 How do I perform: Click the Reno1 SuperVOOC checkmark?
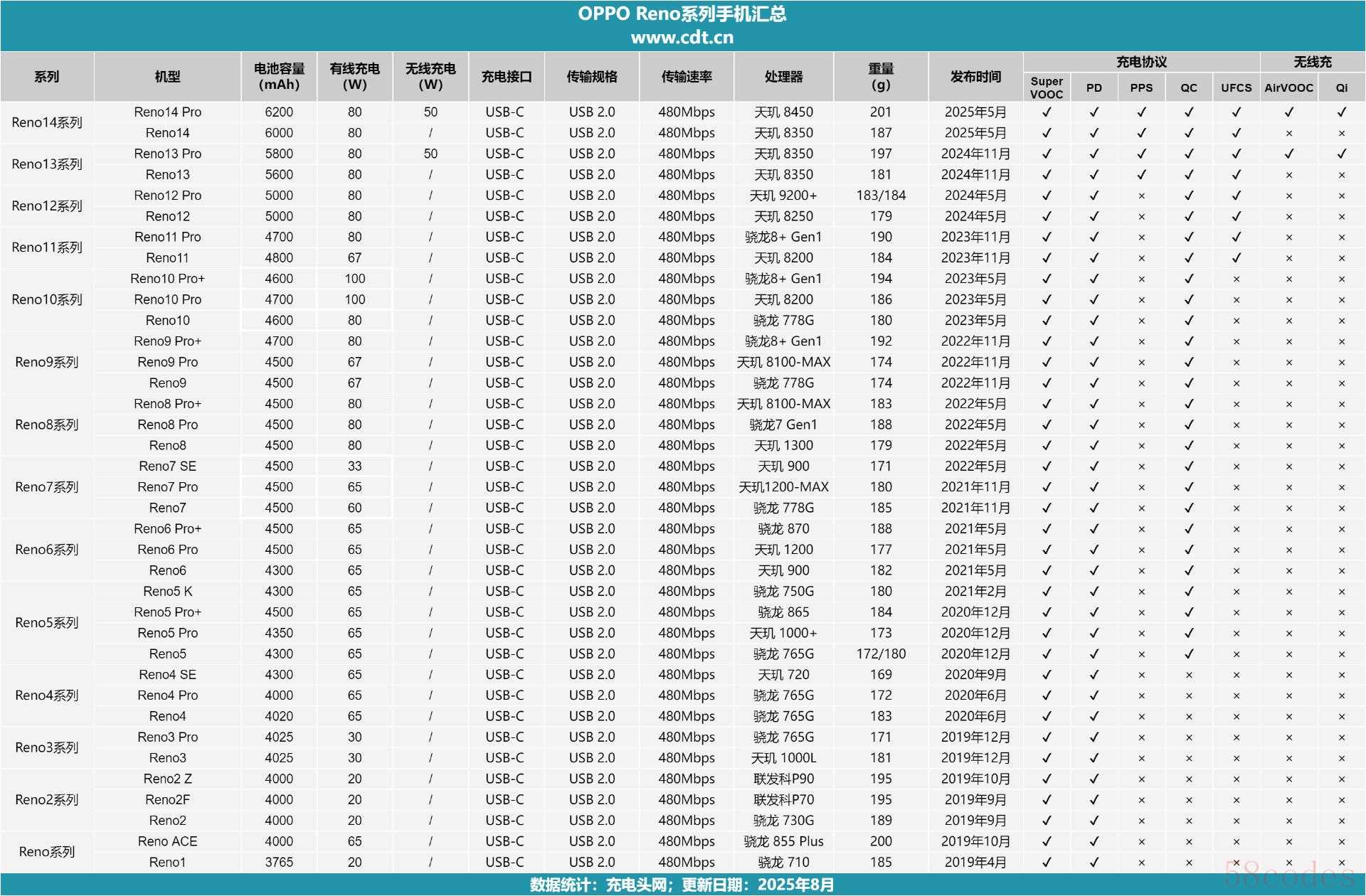[1046, 862]
